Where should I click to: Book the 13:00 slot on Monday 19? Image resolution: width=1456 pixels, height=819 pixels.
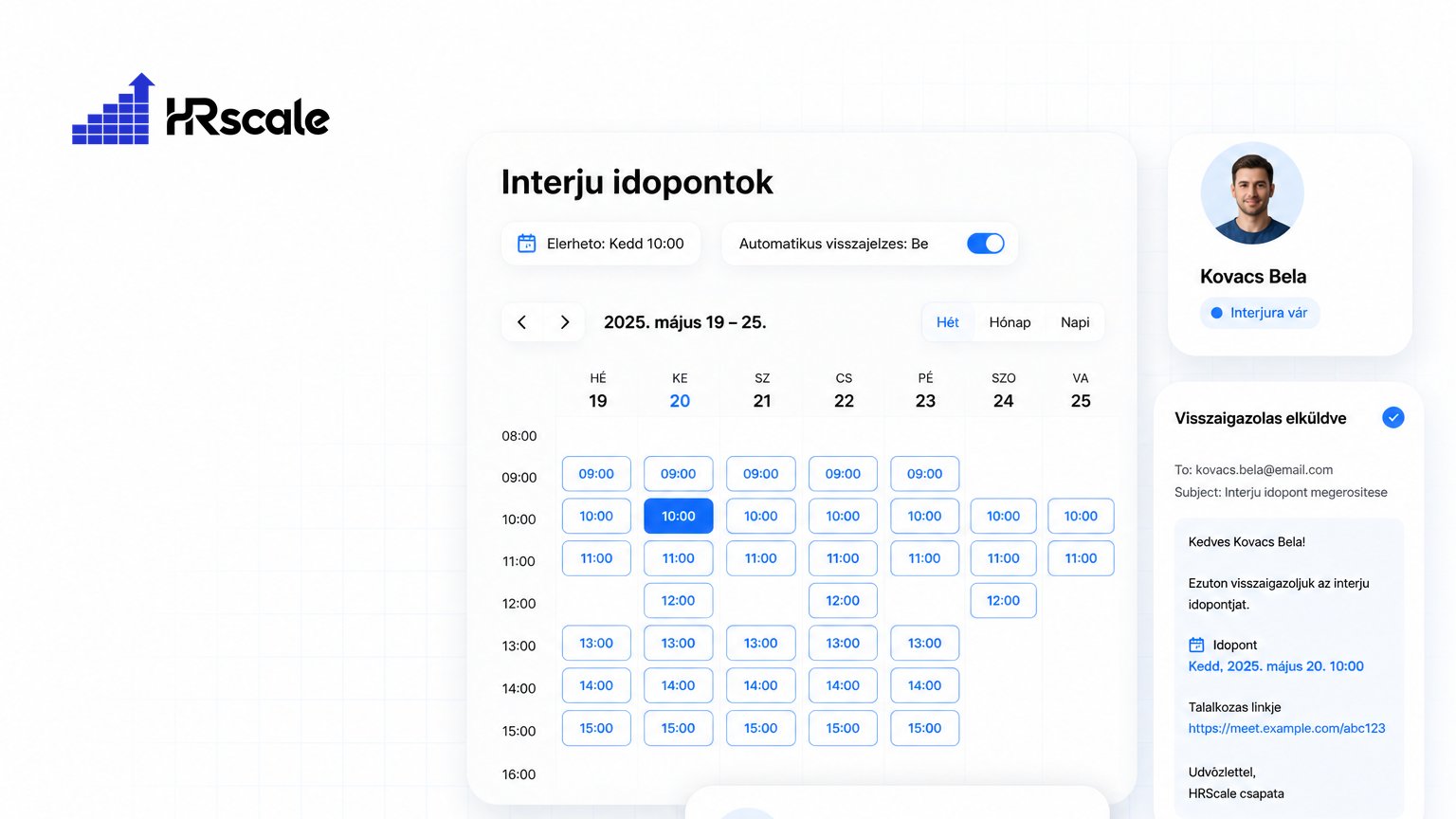coord(596,643)
